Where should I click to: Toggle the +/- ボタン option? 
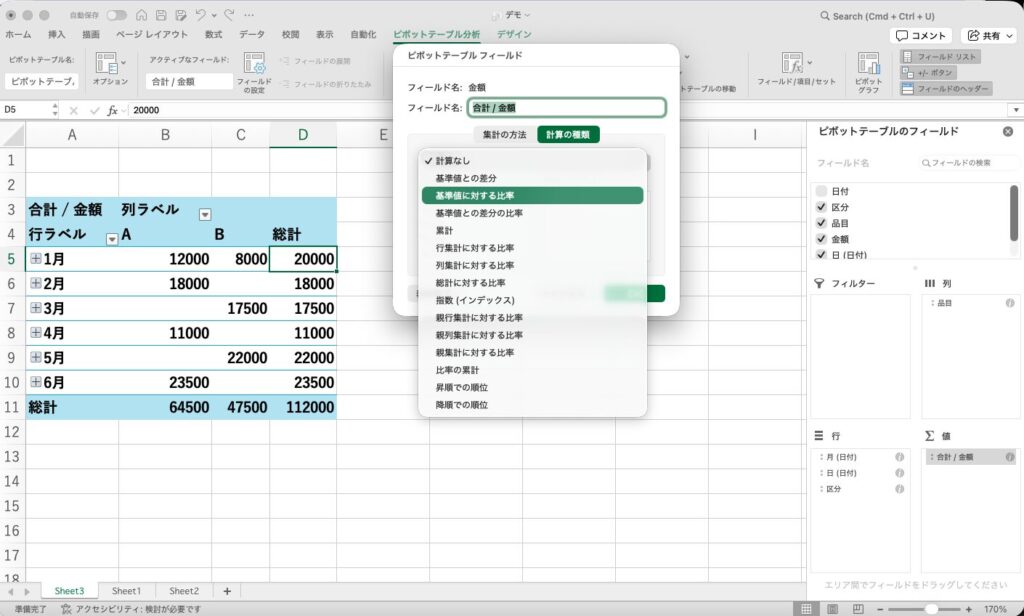point(928,73)
